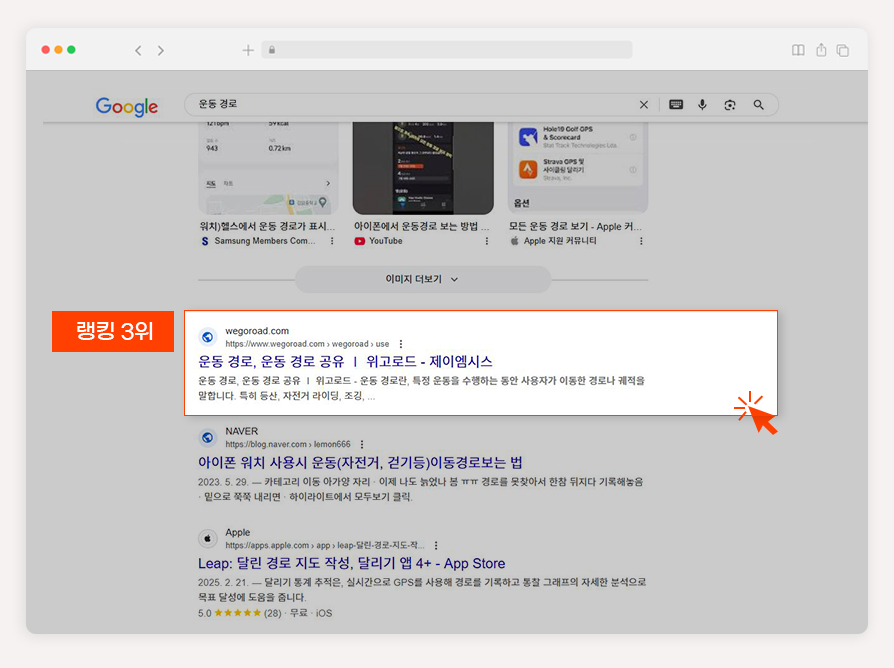The width and height of the screenshot is (894, 668).
Task: Click the share icon in browser toolbar
Action: coord(821,50)
